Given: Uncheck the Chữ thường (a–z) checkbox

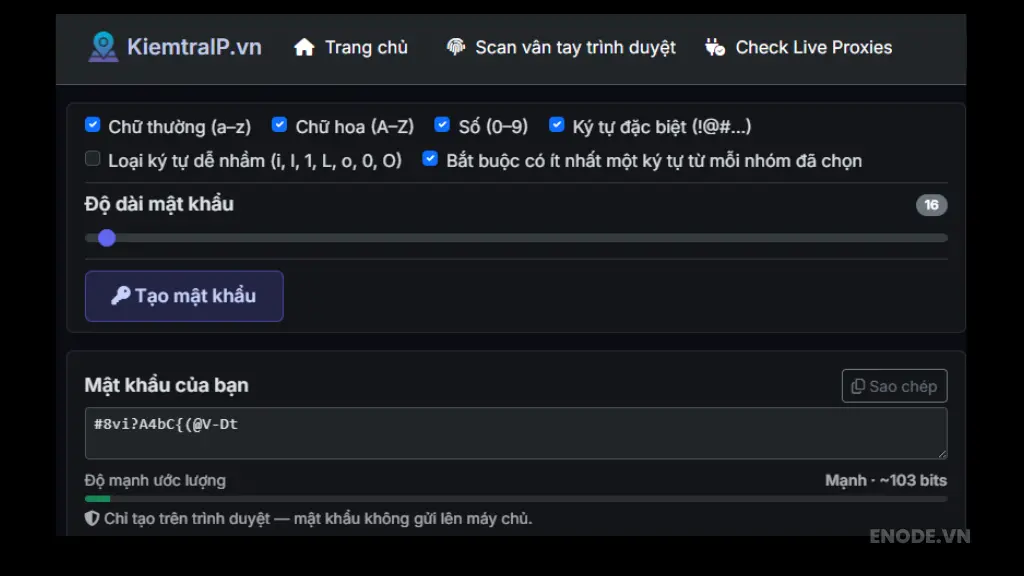Looking at the screenshot, I should pos(93,125).
